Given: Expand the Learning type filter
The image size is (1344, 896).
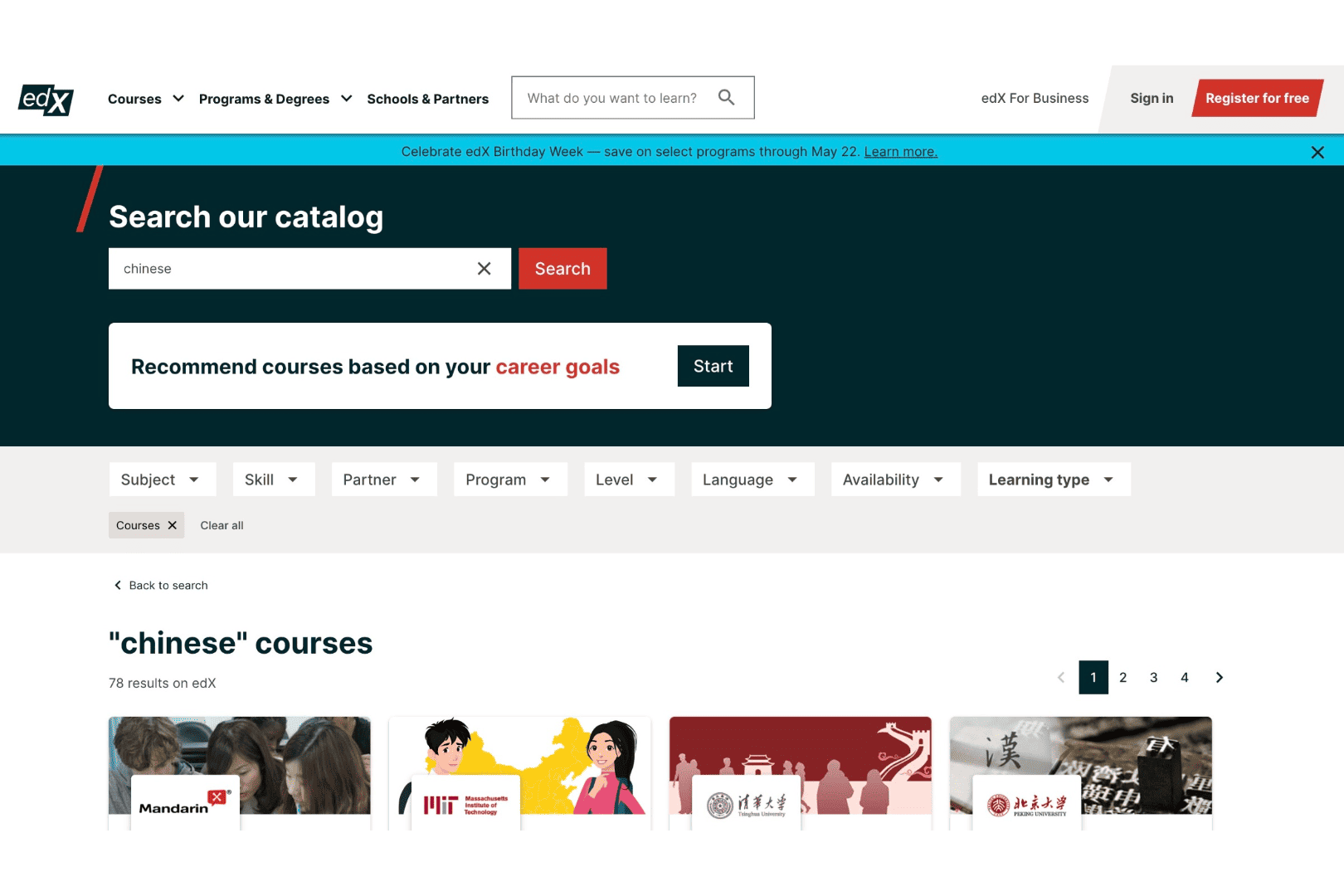Looking at the screenshot, I should [x=1054, y=480].
